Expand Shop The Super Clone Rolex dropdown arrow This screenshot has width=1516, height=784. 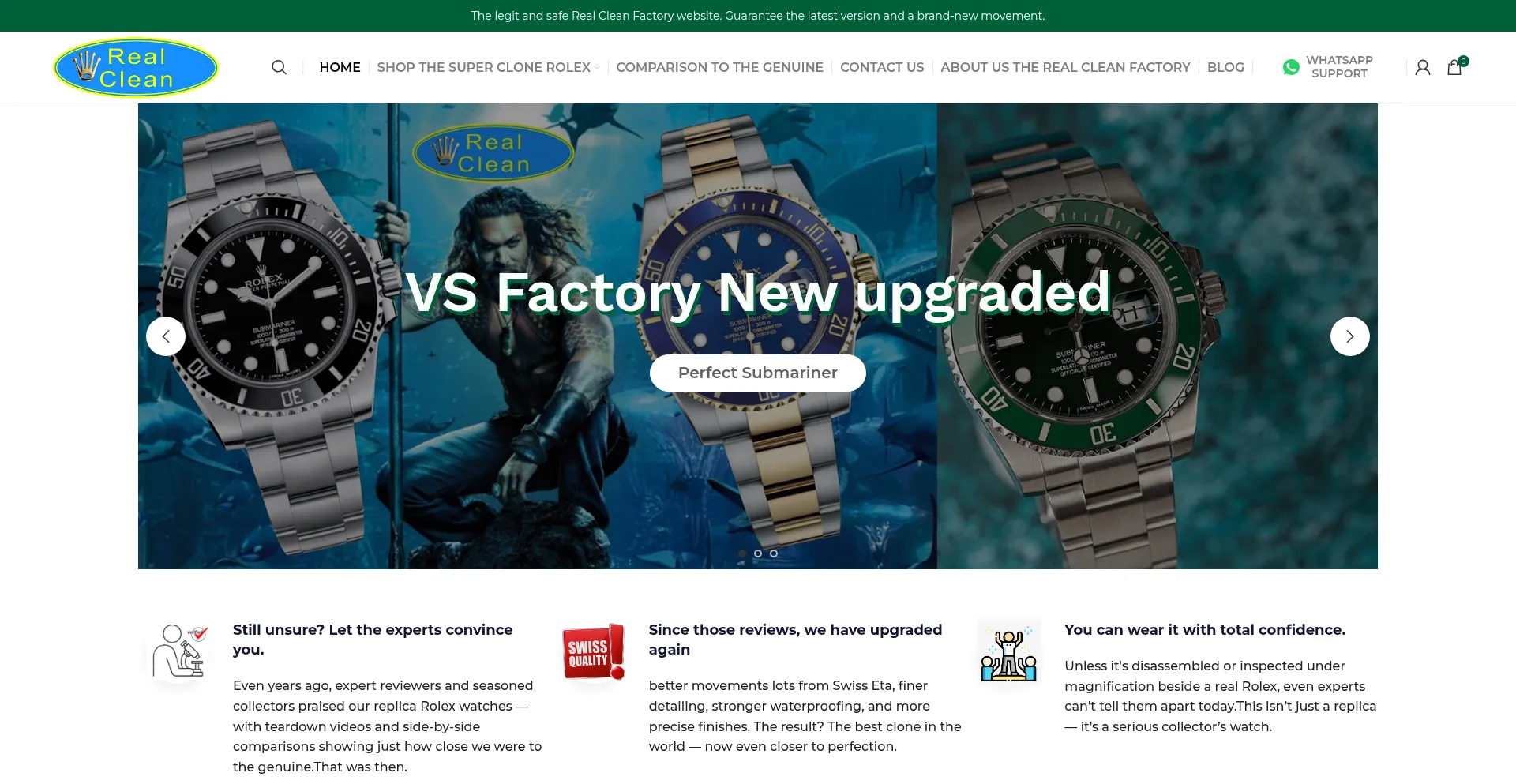597,68
